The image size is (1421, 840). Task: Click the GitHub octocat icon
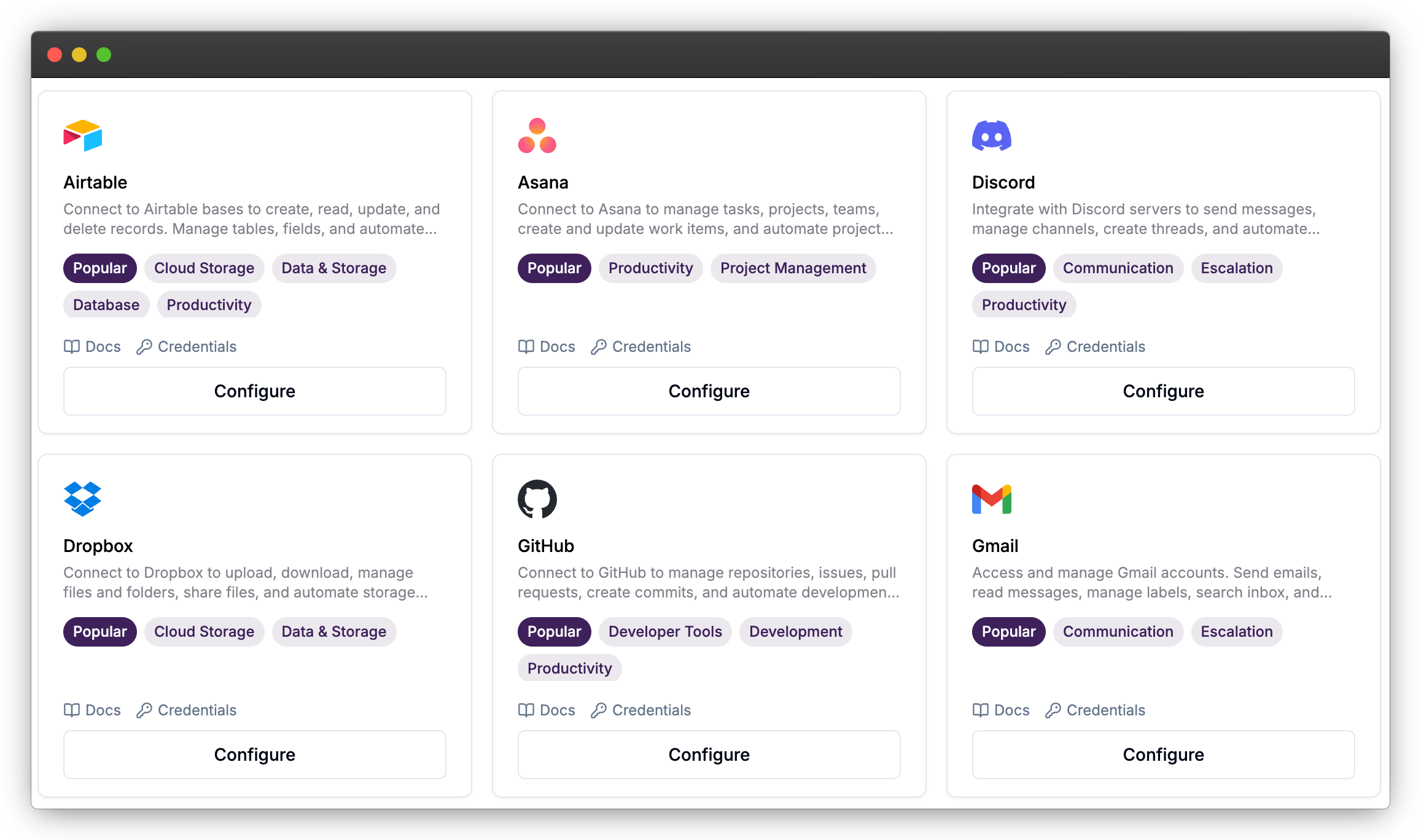pyautogui.click(x=537, y=499)
